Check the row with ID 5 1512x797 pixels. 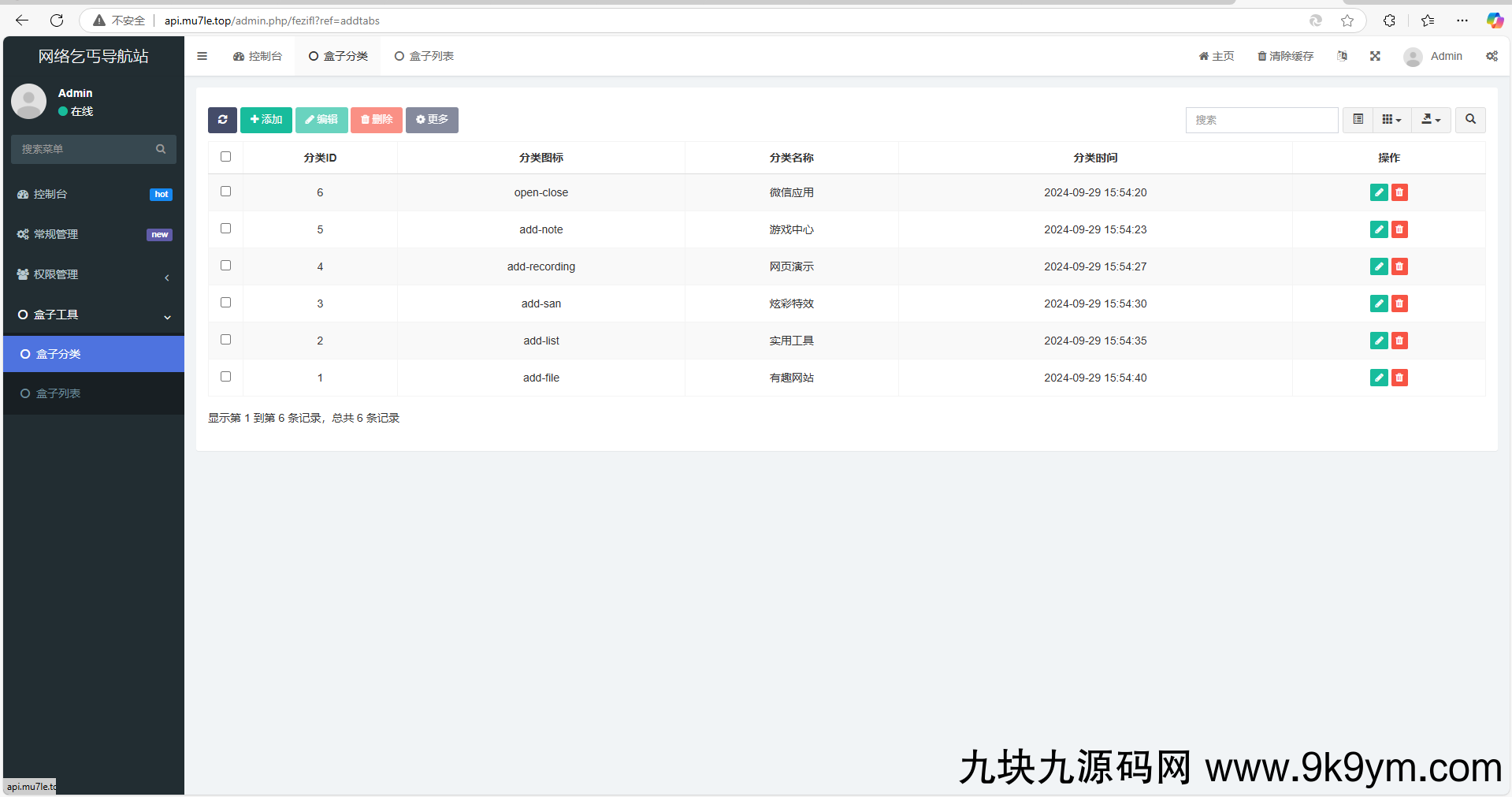tap(225, 229)
